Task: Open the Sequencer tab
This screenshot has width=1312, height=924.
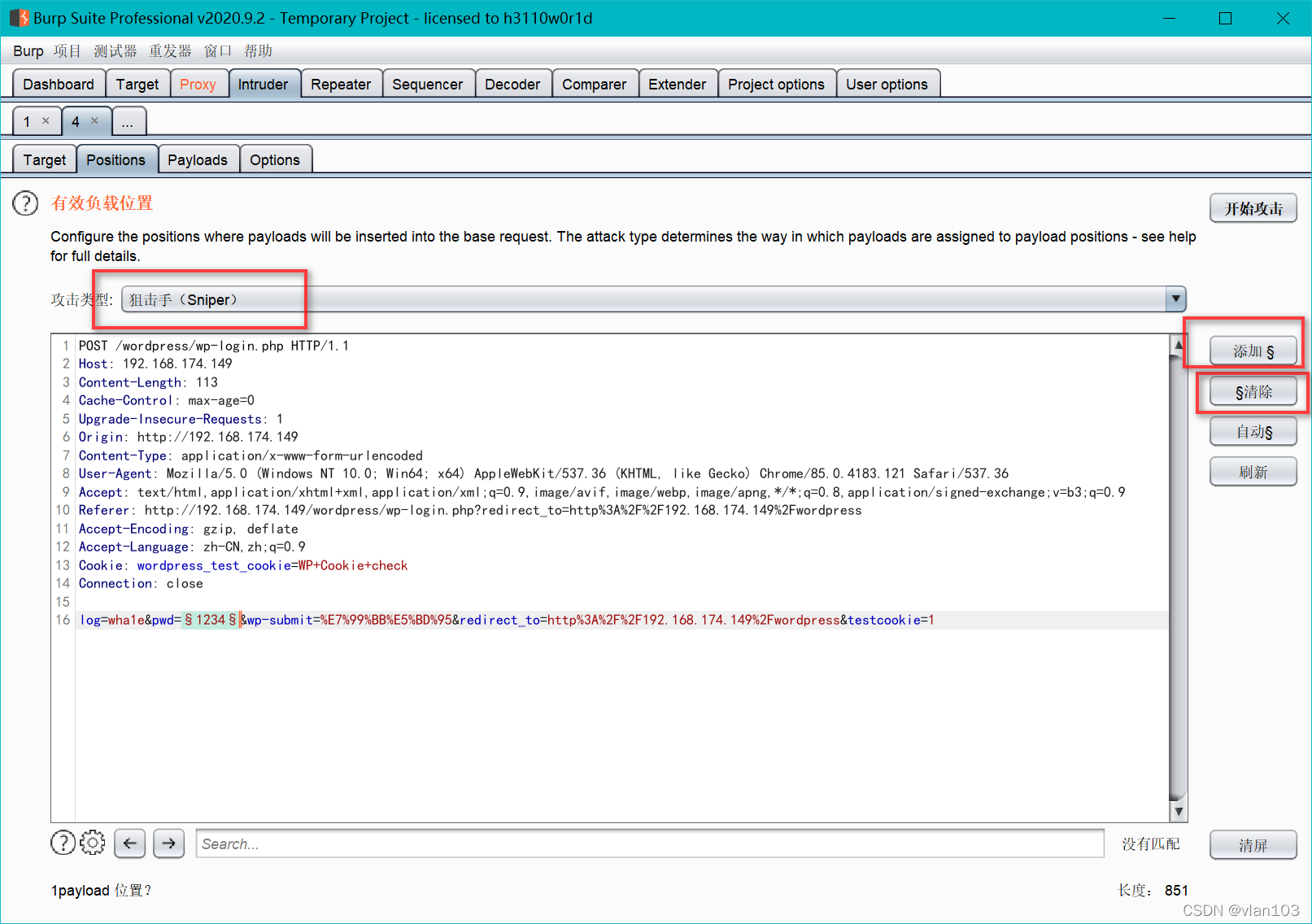Action: (x=428, y=85)
